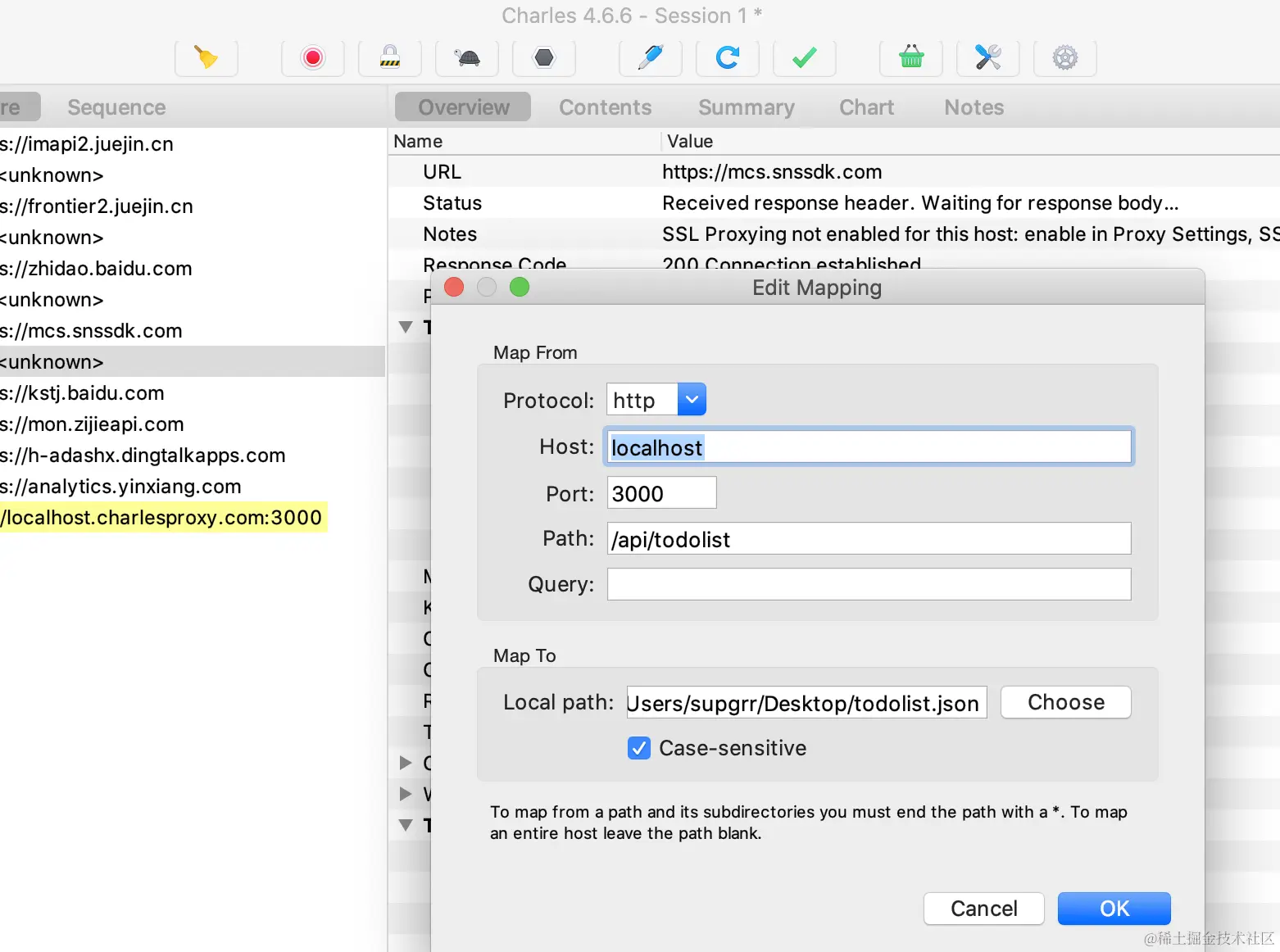Open the Protocol dropdown showing http
The height and width of the screenshot is (952, 1280).
tap(656, 400)
